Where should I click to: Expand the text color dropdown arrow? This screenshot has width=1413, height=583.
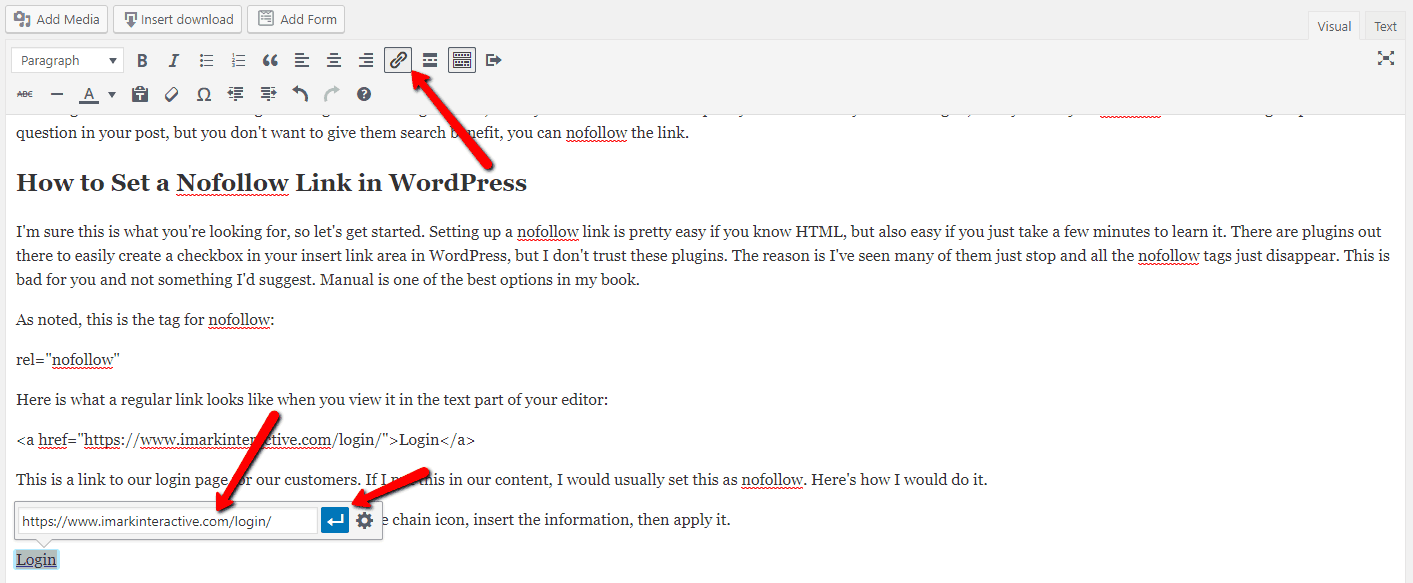(110, 93)
